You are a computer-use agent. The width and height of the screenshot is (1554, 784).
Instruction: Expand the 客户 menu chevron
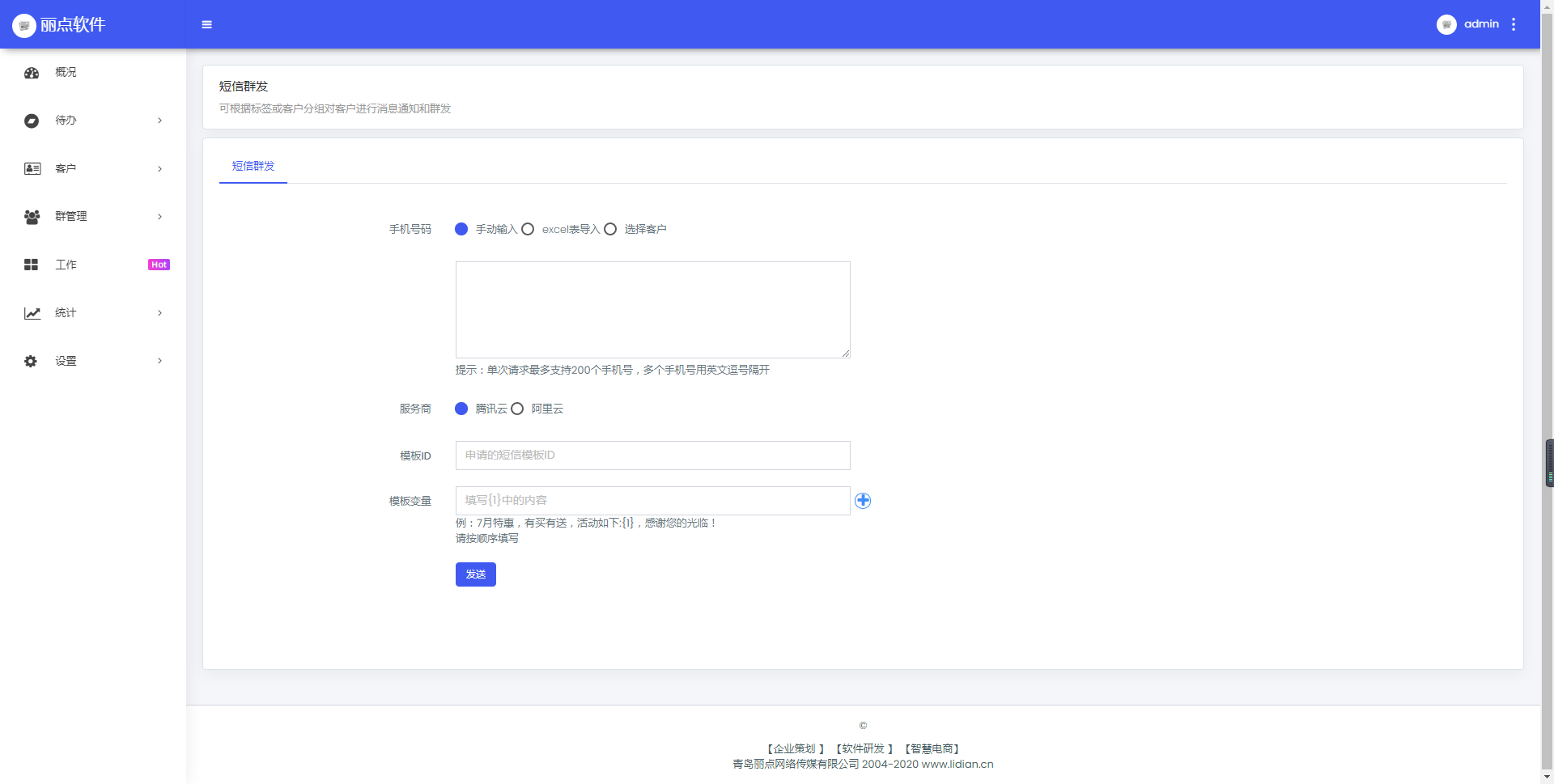pos(159,169)
